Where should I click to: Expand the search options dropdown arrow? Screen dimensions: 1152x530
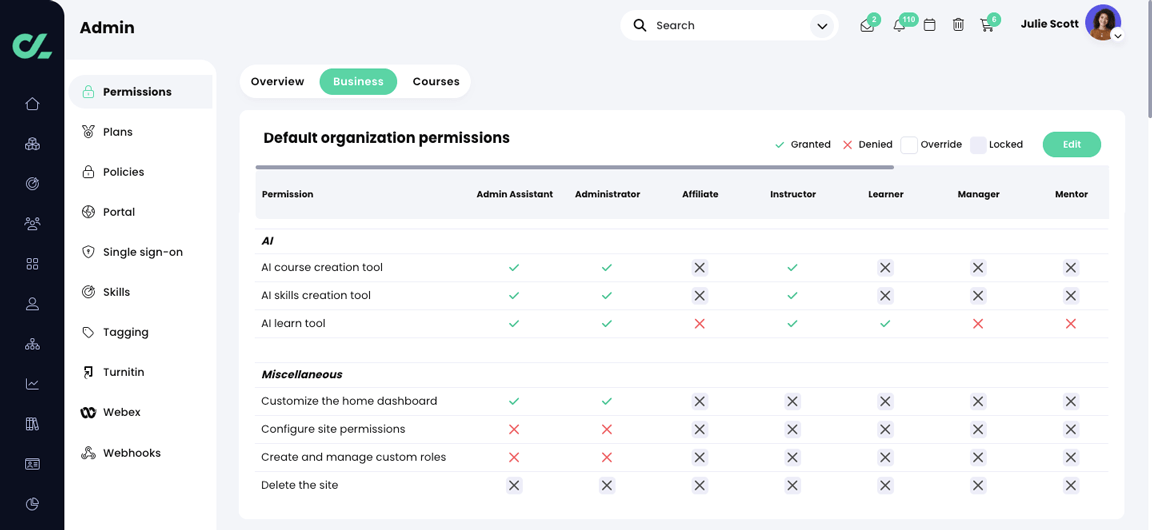click(820, 26)
